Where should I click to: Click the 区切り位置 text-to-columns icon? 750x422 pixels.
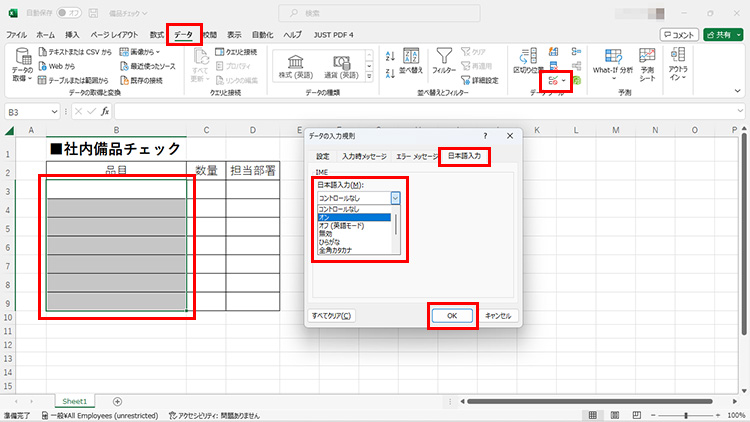click(526, 58)
